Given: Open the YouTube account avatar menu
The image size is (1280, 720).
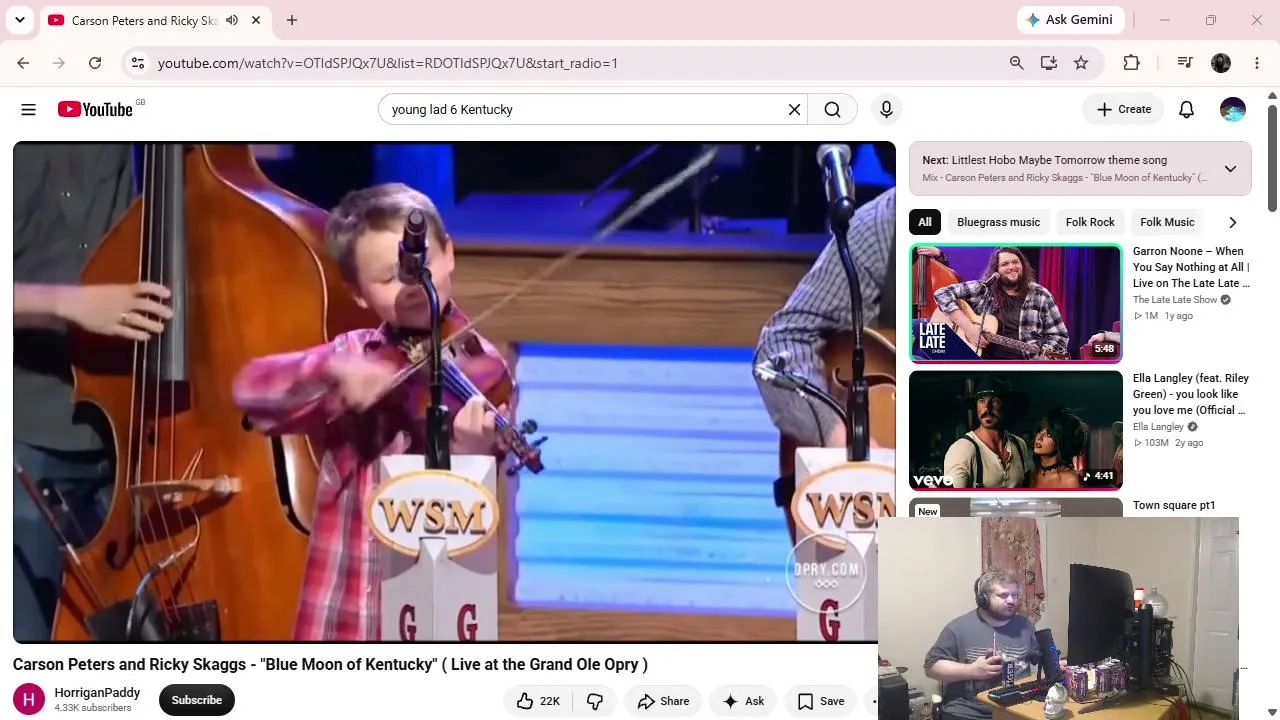Looking at the screenshot, I should tap(1233, 109).
